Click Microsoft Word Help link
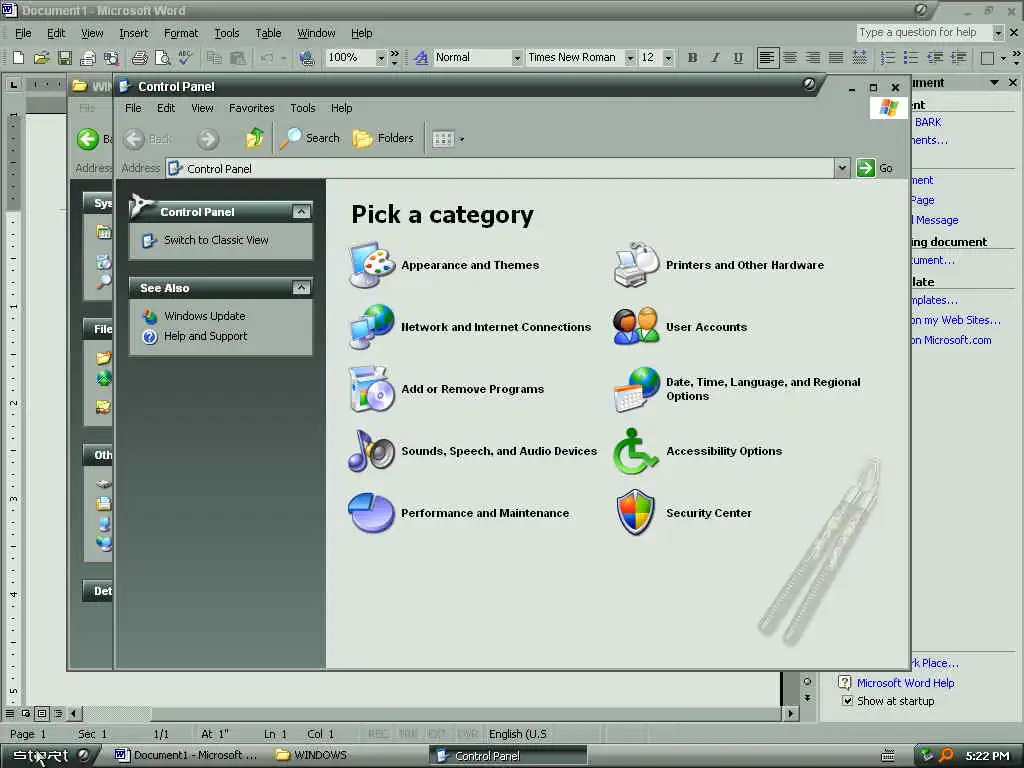Image resolution: width=1024 pixels, height=768 pixels. [x=905, y=683]
